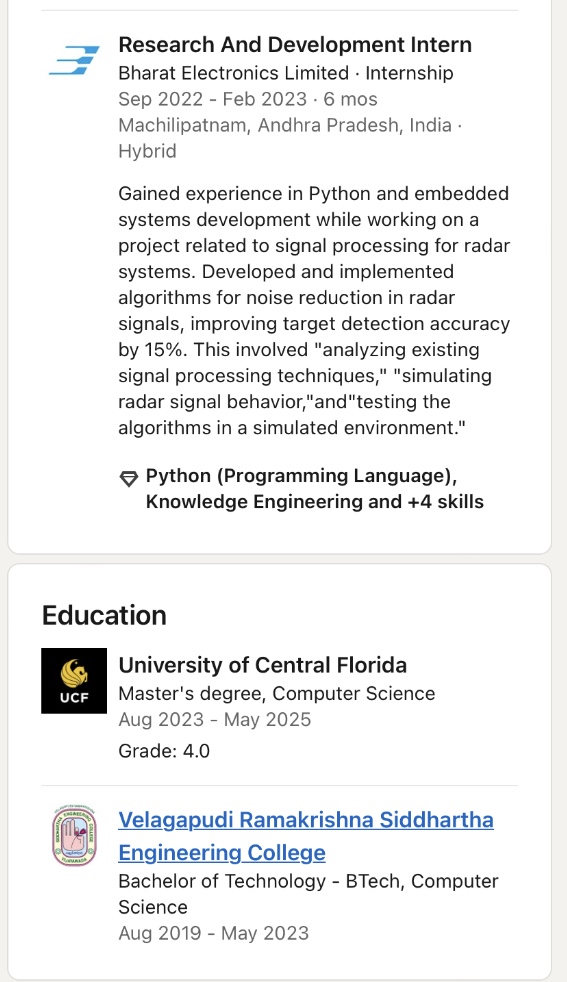
Task: Click Grade: 4.0 text
Action: click(164, 750)
